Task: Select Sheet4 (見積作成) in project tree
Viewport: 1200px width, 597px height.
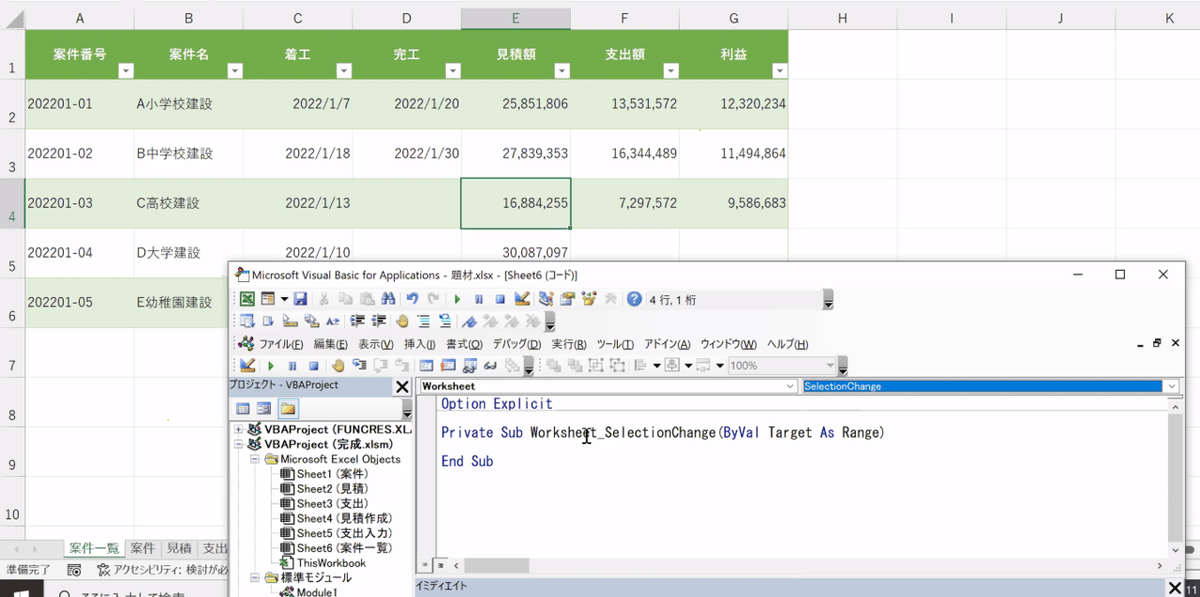Action: (336, 518)
